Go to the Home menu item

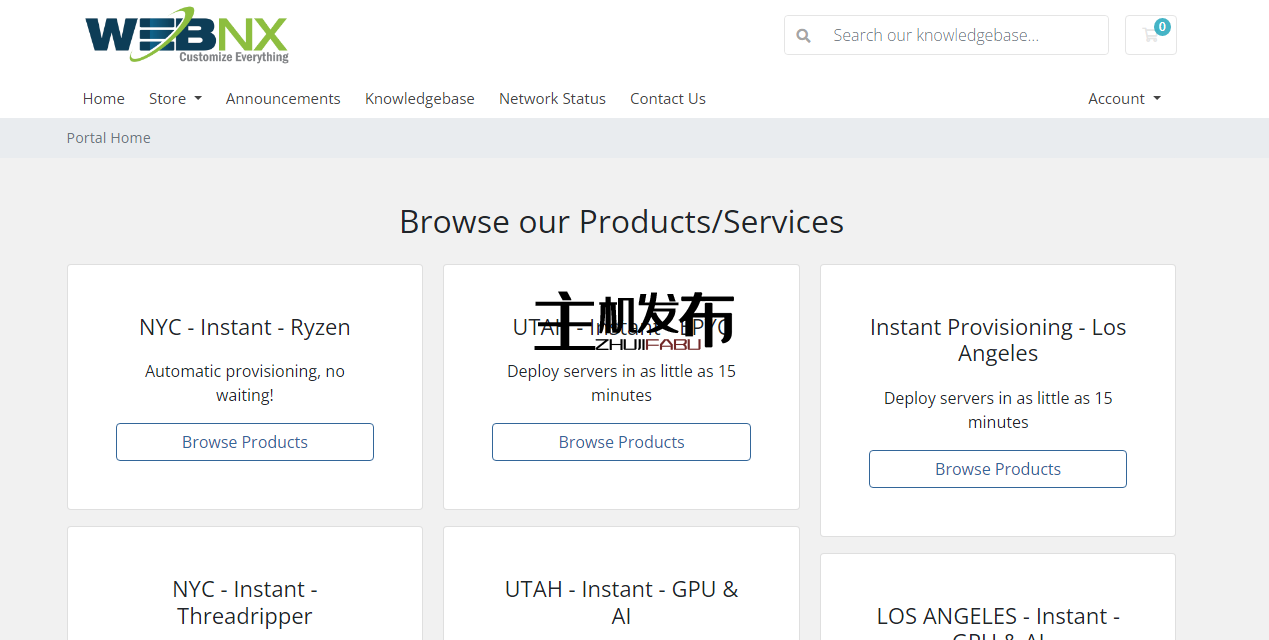coord(104,98)
